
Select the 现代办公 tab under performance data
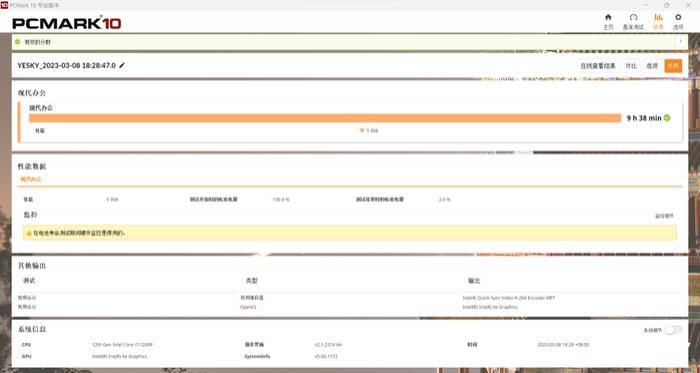coord(31,179)
